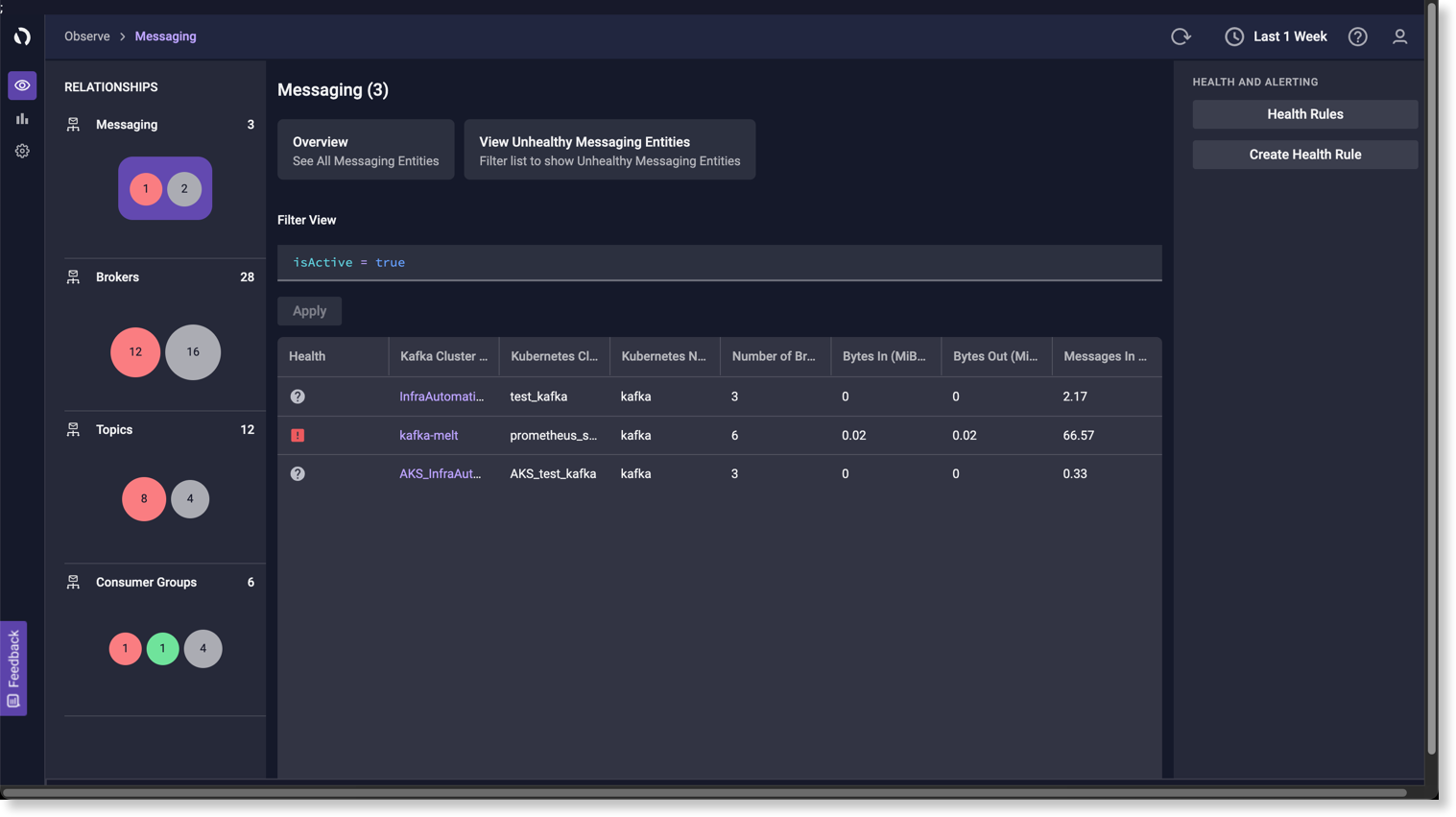Select the Consumer Groups relationship label
The image size is (1456, 817).
(146, 583)
